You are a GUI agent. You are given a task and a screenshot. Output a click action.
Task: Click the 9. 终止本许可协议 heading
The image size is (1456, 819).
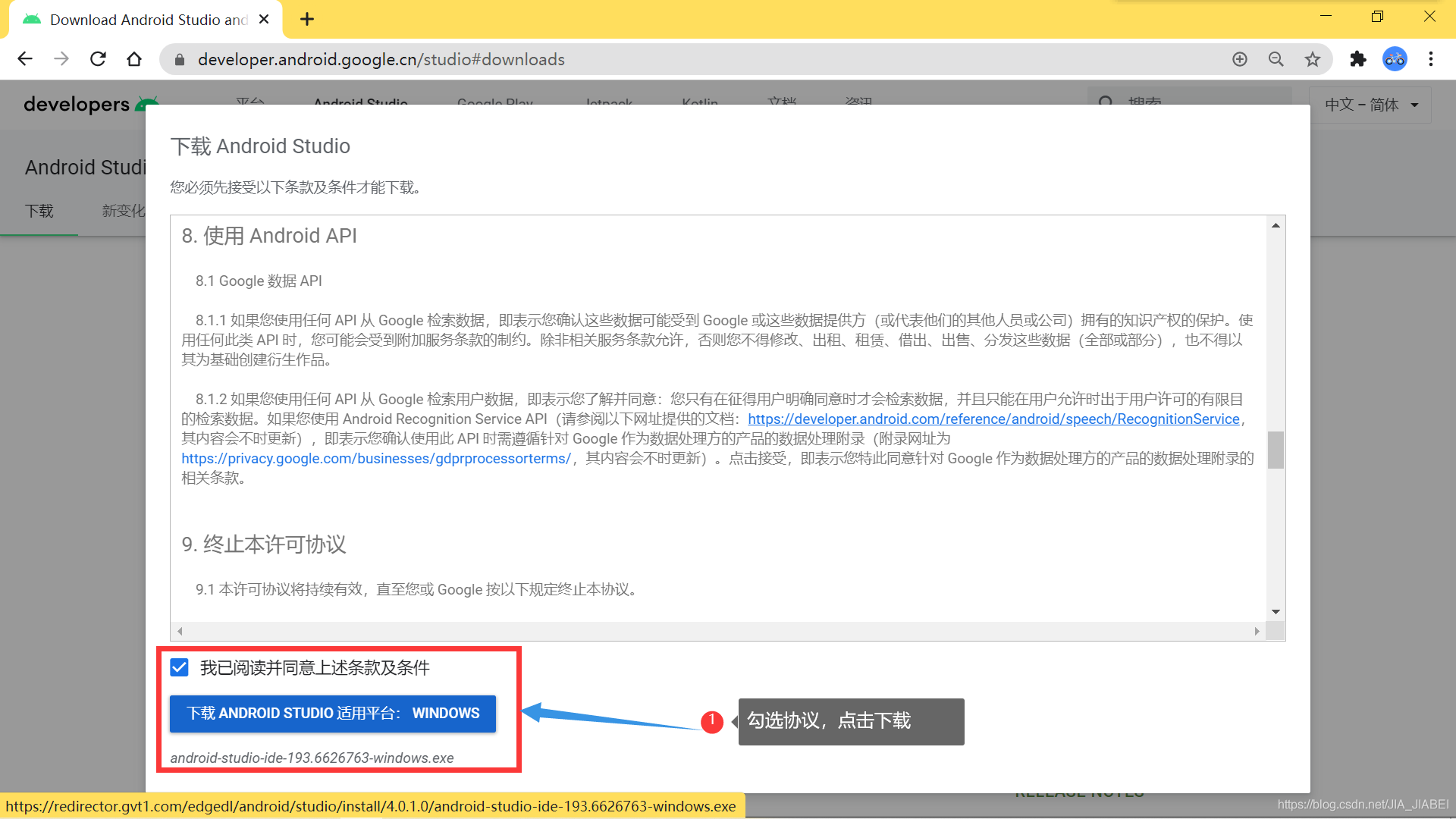tap(264, 544)
